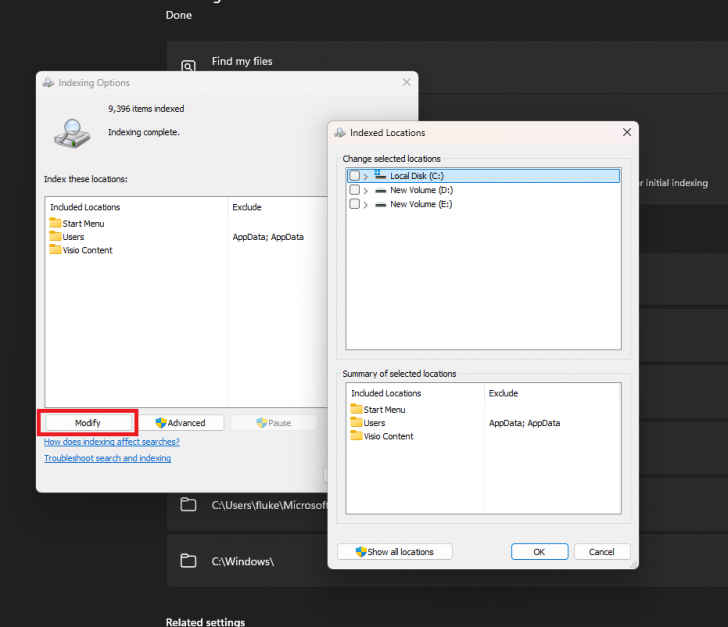This screenshot has width=728, height=627.
Task: Select 'Start Menu' text in Indexing Options list
Action: tap(84, 224)
